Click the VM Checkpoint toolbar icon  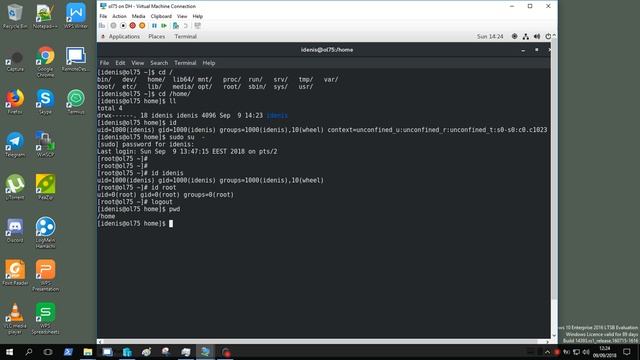click(176, 26)
